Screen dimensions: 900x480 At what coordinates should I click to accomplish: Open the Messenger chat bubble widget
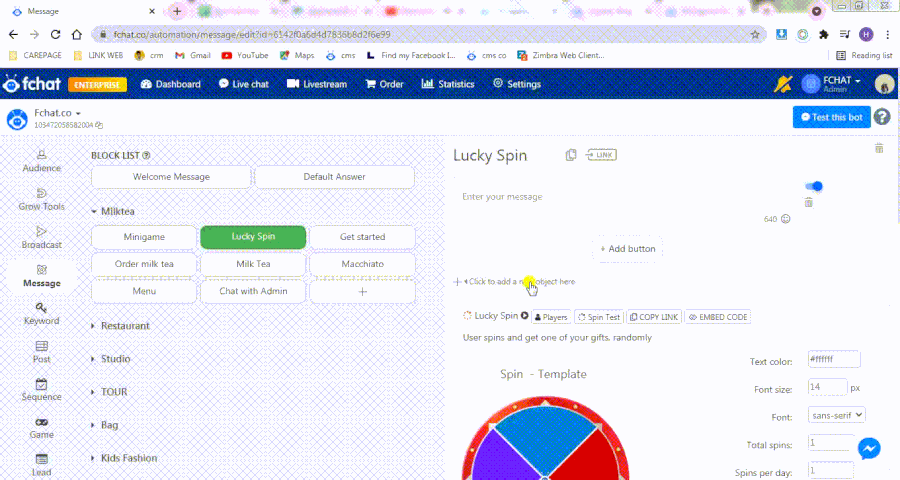869,448
